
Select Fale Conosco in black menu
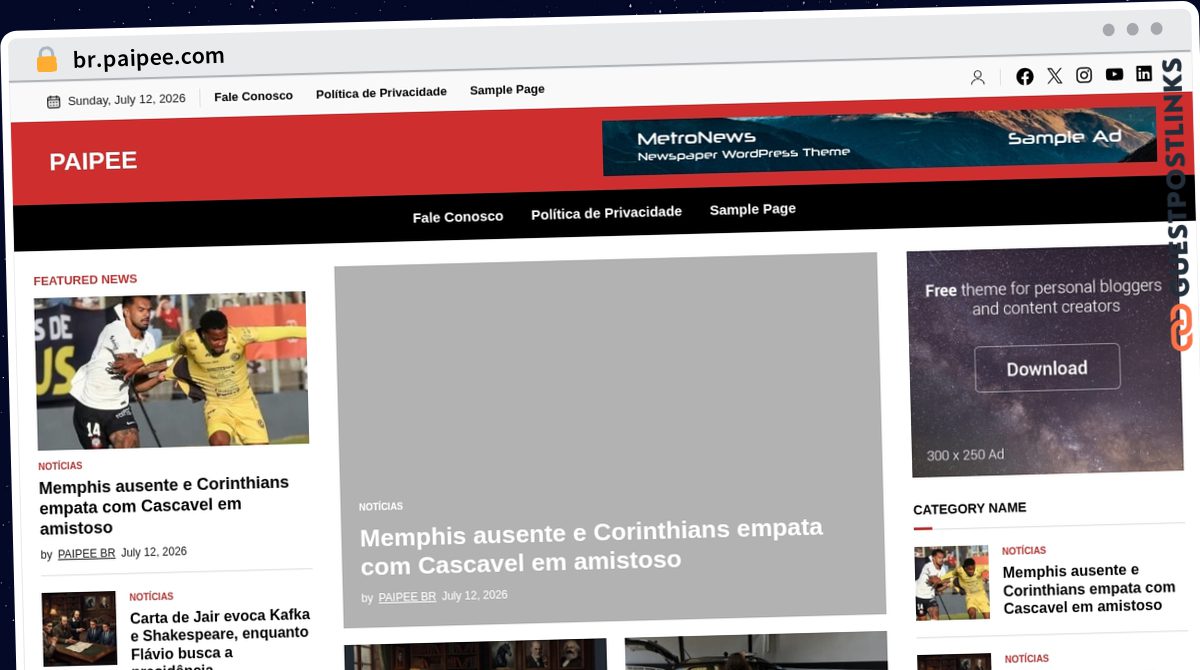point(458,216)
